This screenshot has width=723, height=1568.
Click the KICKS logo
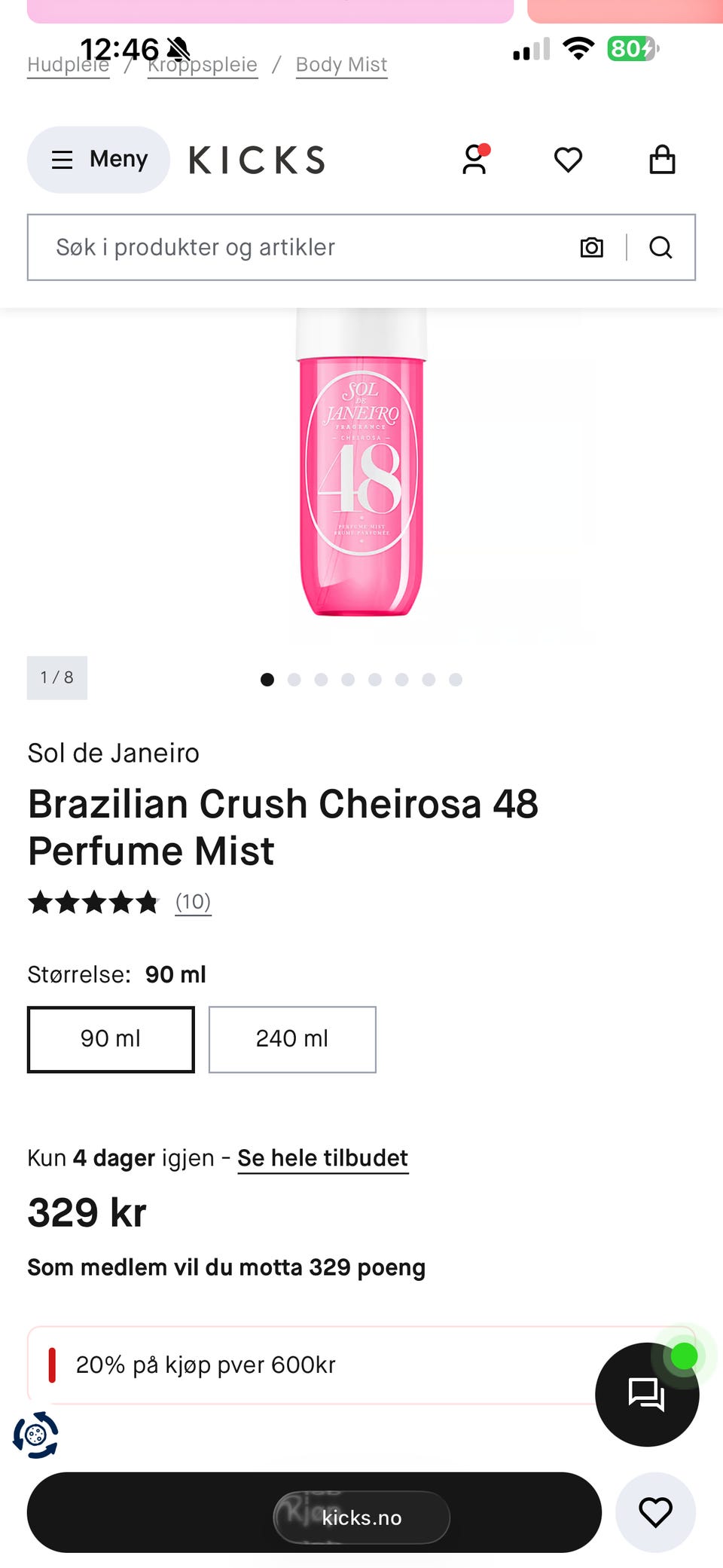pos(257,160)
